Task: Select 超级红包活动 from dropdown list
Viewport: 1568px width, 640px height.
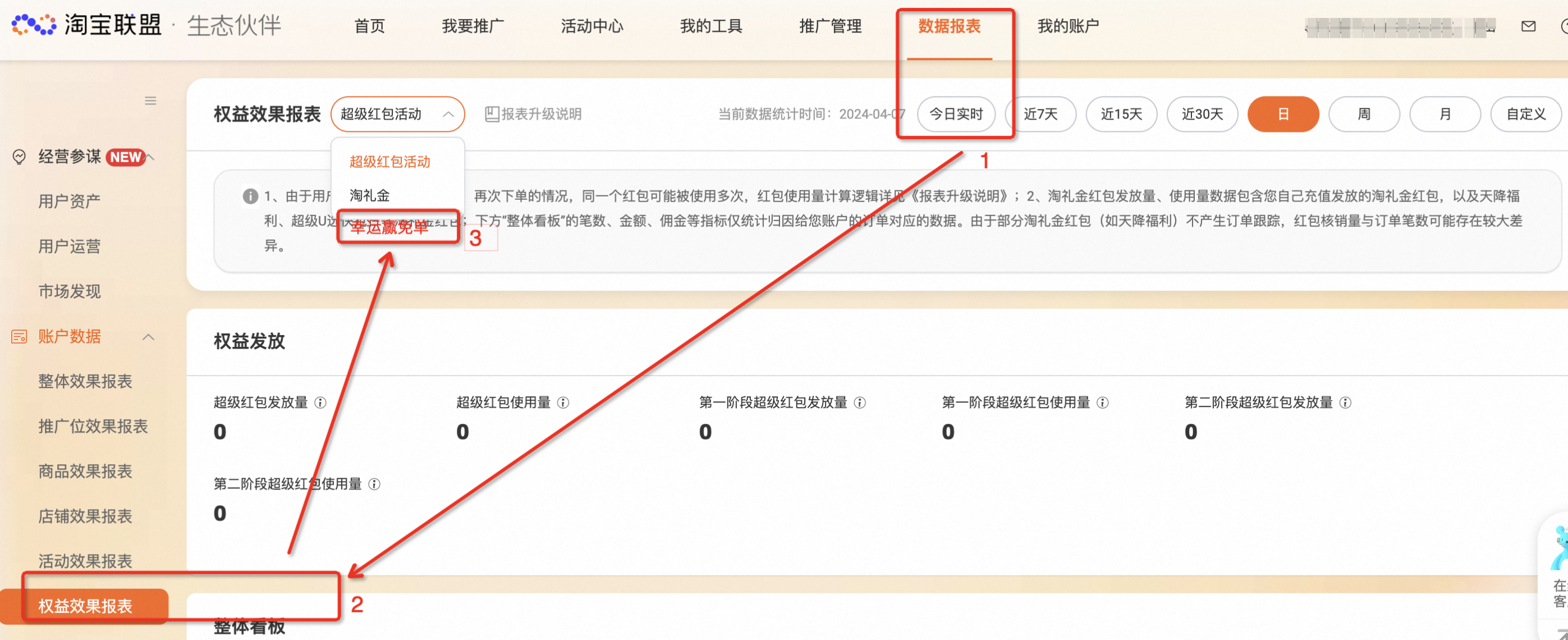Action: pyautogui.click(x=389, y=162)
